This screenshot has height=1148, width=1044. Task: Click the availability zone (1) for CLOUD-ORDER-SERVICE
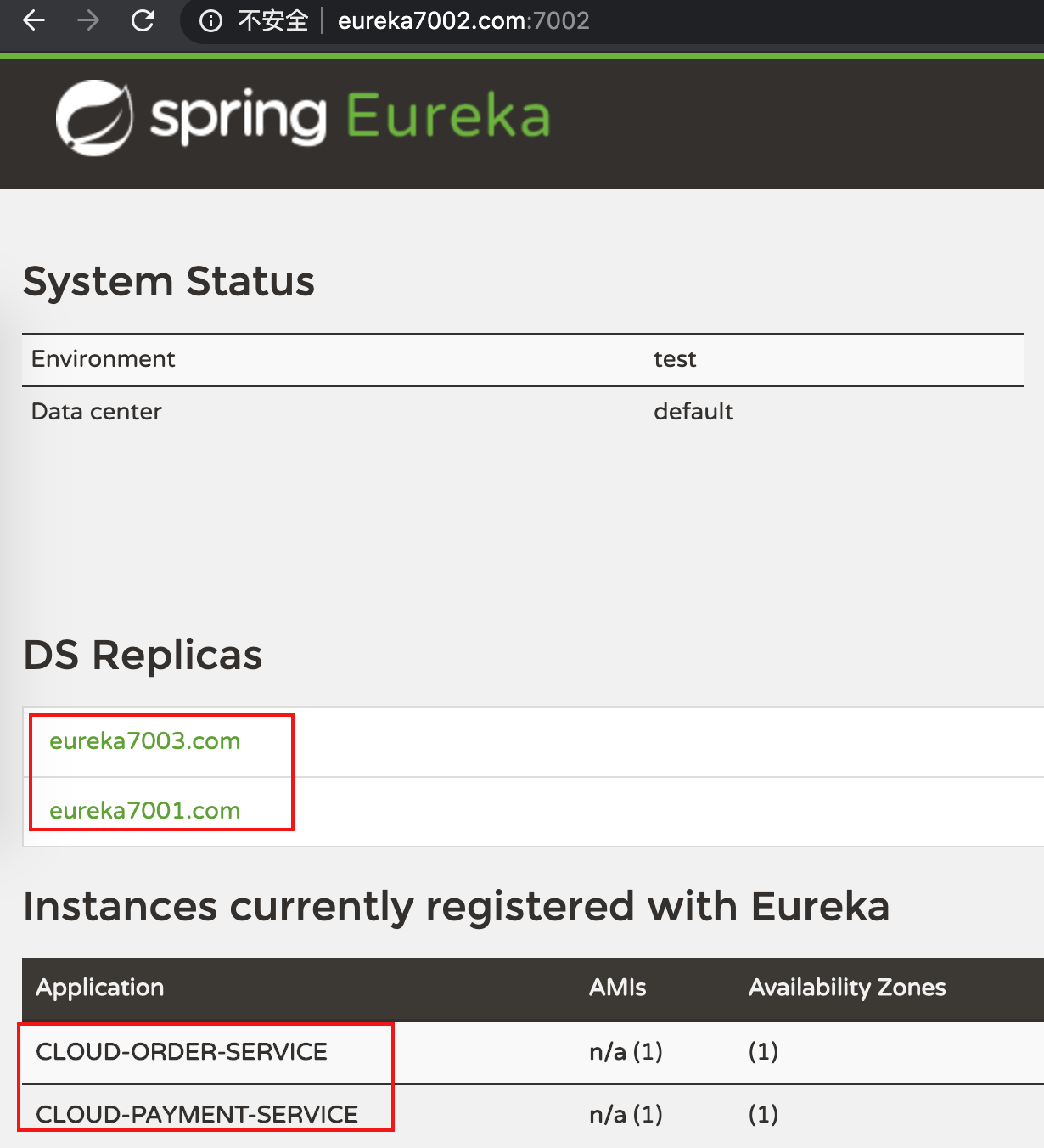point(763,1051)
